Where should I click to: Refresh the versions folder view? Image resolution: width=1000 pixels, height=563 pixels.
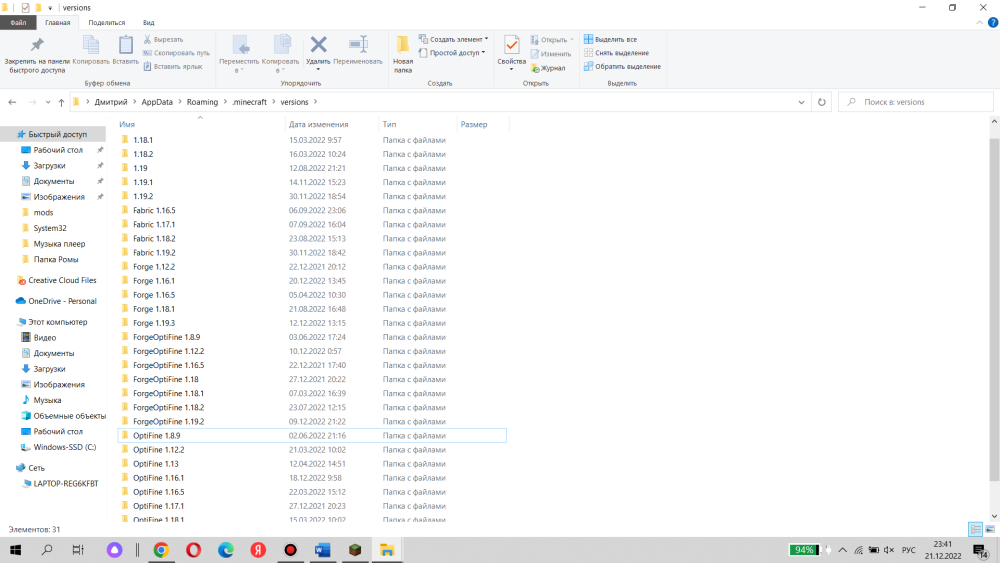click(821, 102)
